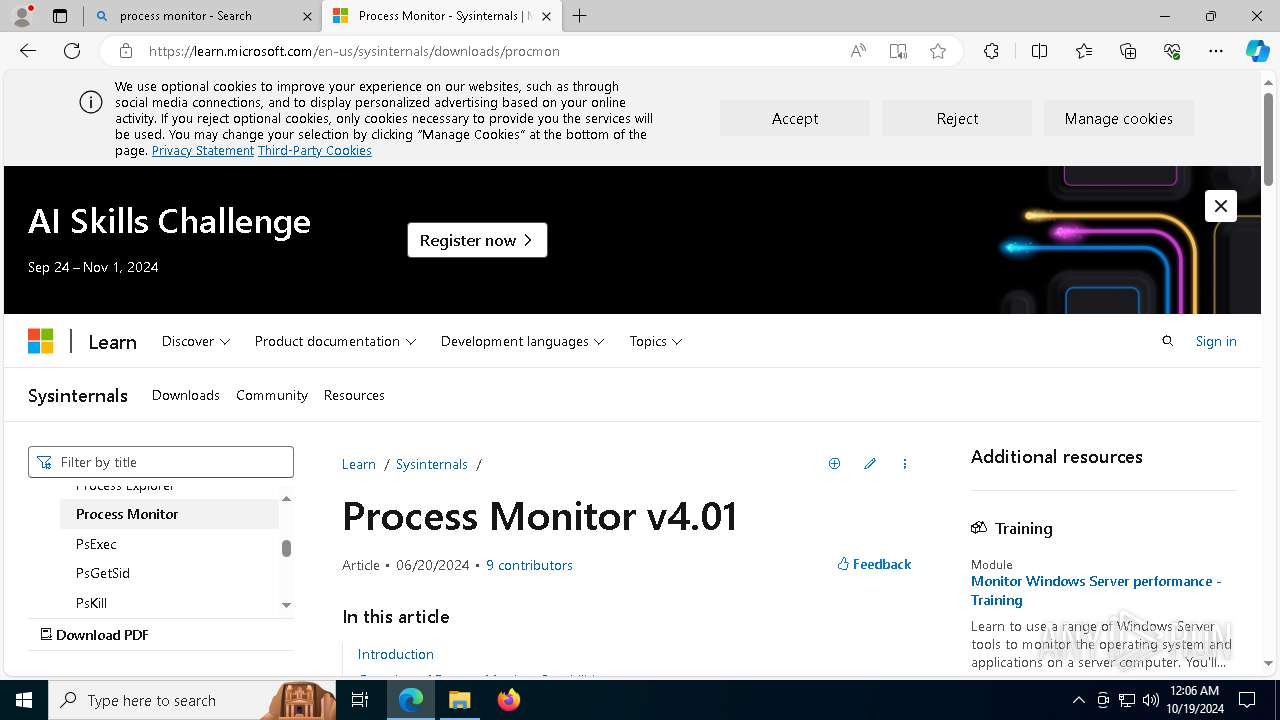Screen dimensions: 1280x720
Task: Click the Add to collection plus icon
Action: click(x=834, y=463)
